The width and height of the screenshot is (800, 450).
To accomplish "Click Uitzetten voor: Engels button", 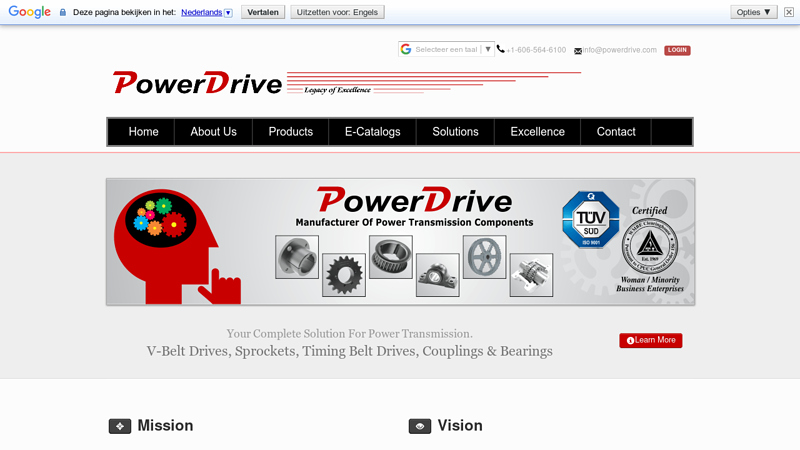I will (x=337, y=12).
